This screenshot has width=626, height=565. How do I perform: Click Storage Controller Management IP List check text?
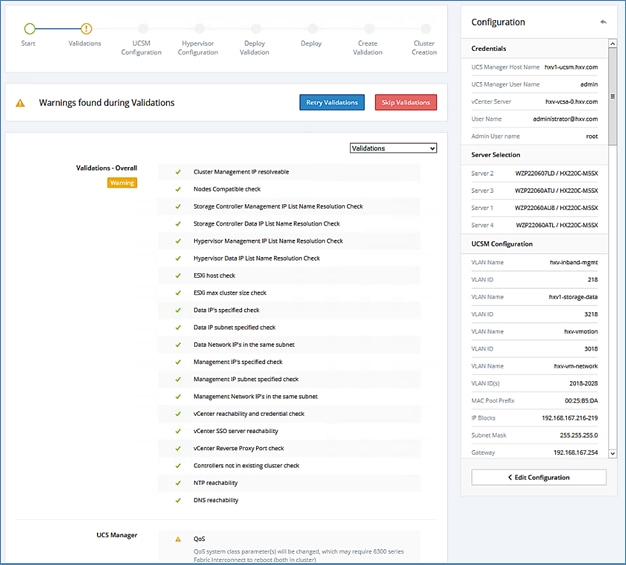tap(278, 206)
